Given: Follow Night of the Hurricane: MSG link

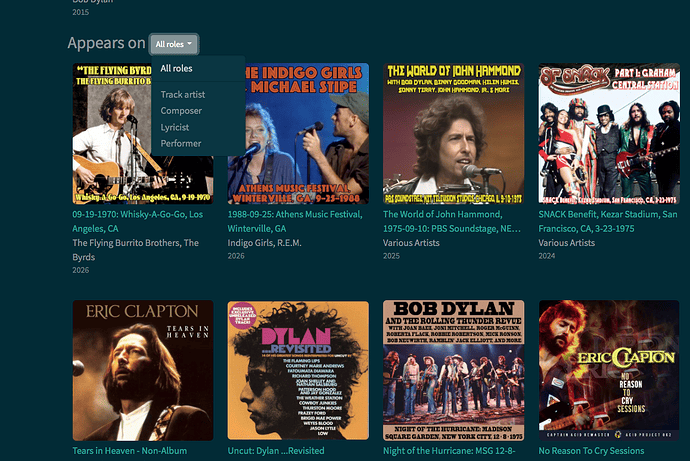Looking at the screenshot, I should 449,451.
